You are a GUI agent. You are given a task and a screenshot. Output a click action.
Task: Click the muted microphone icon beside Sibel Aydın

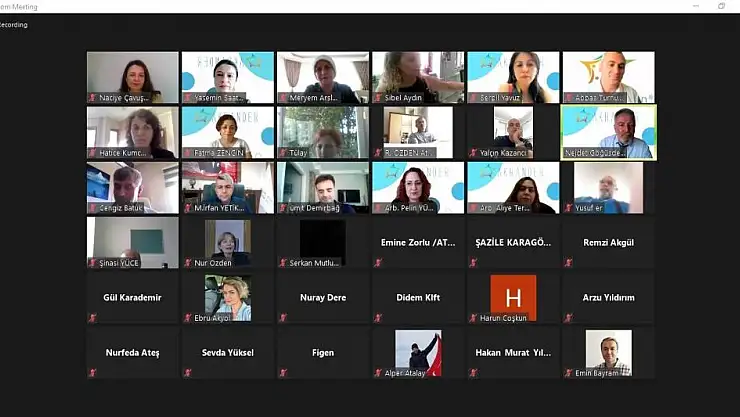pos(378,98)
